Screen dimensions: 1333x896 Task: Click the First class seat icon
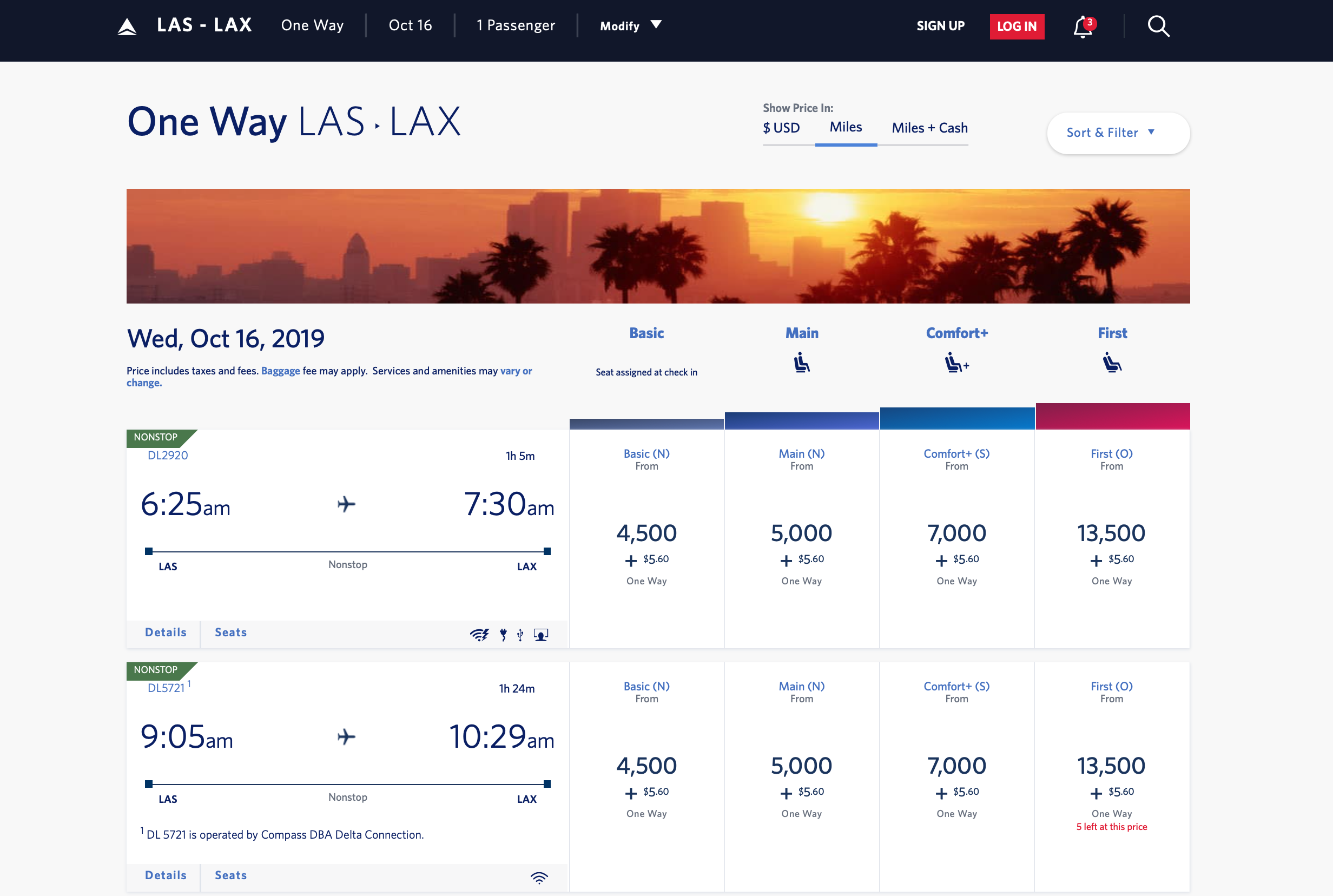click(x=1112, y=363)
